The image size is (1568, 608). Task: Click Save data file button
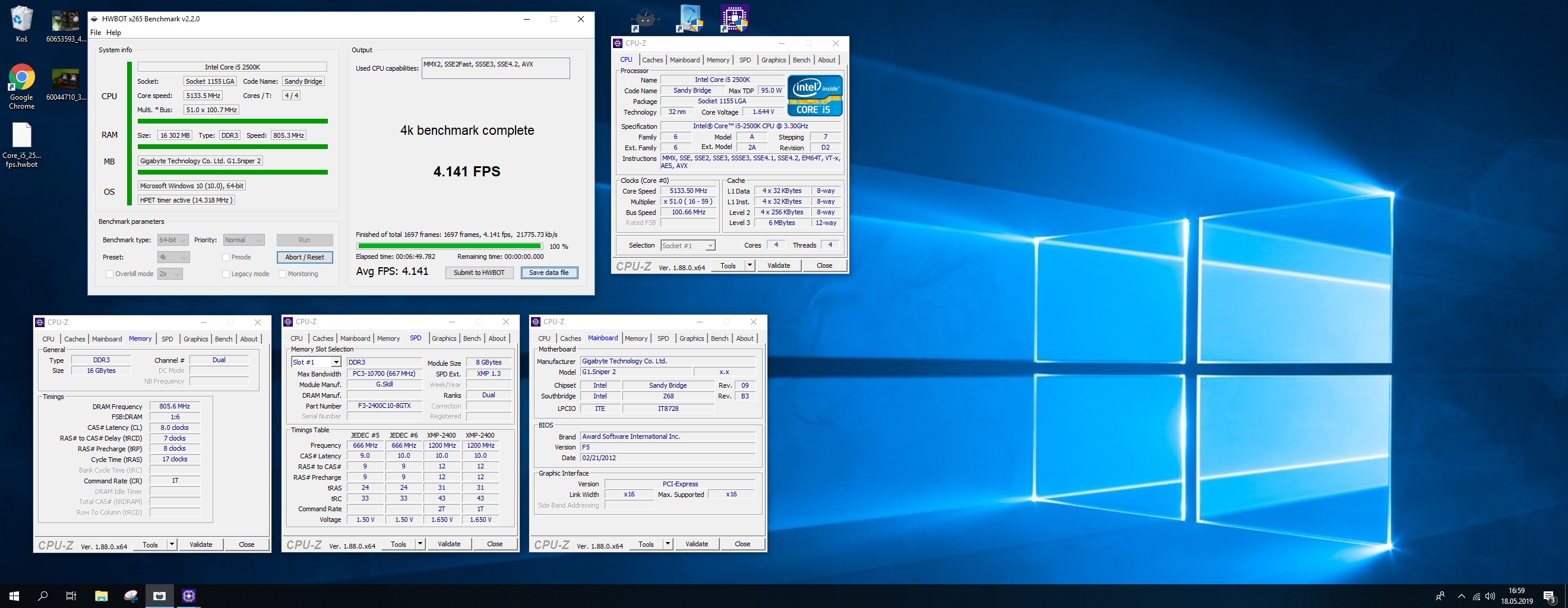[549, 273]
